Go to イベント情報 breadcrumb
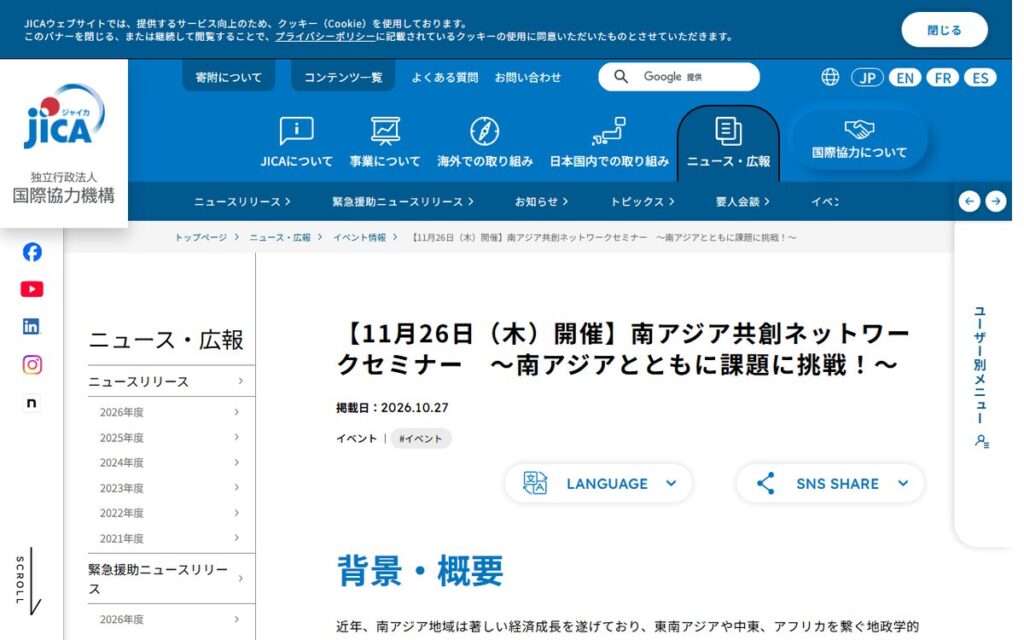 click(x=360, y=237)
